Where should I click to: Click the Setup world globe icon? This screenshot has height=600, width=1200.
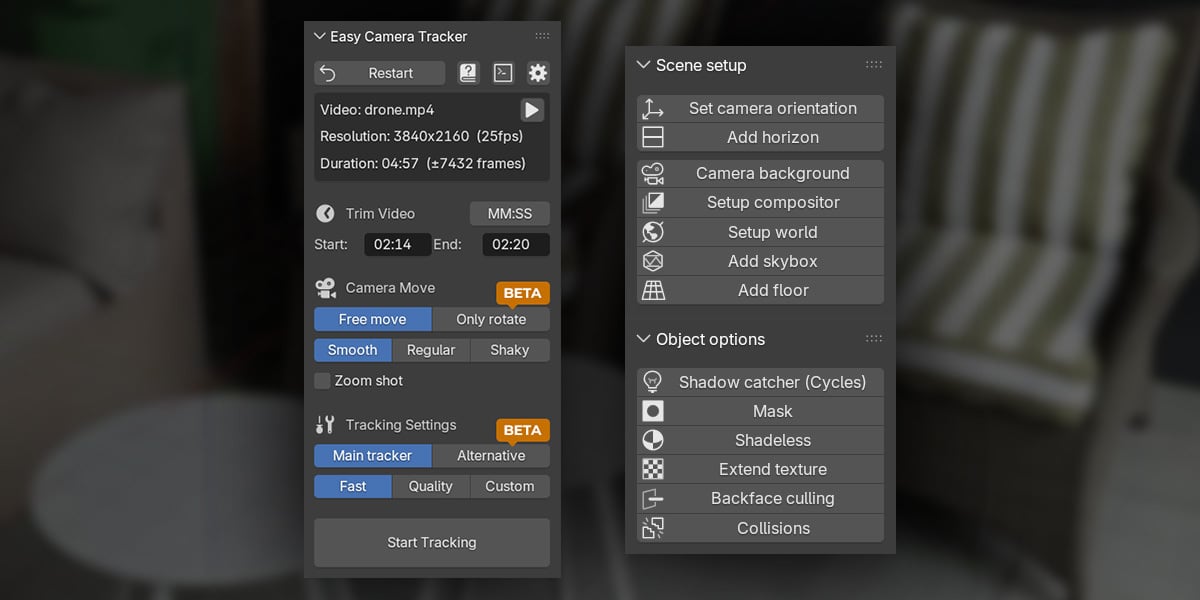point(653,232)
